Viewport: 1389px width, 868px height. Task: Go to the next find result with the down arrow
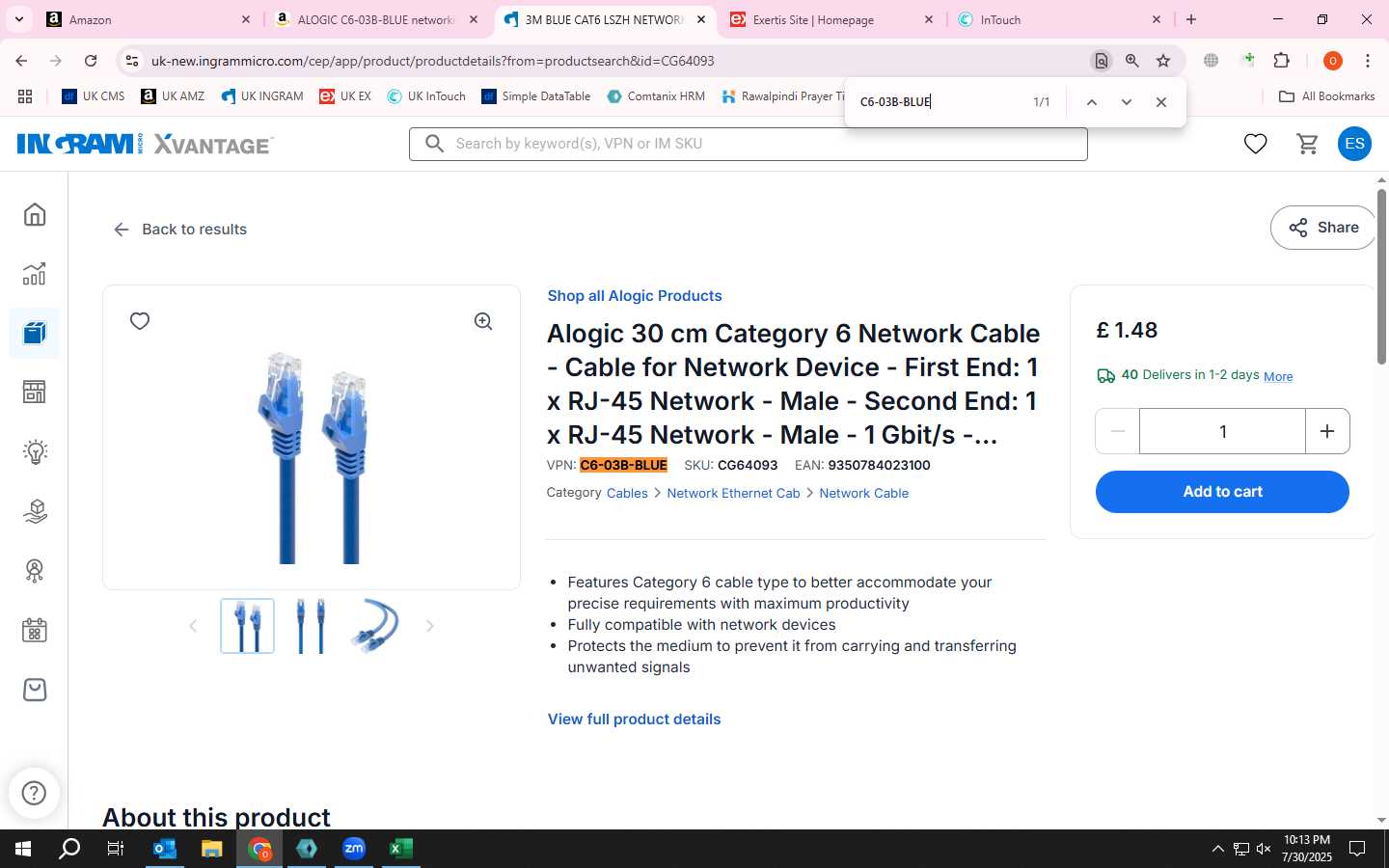point(1126,102)
